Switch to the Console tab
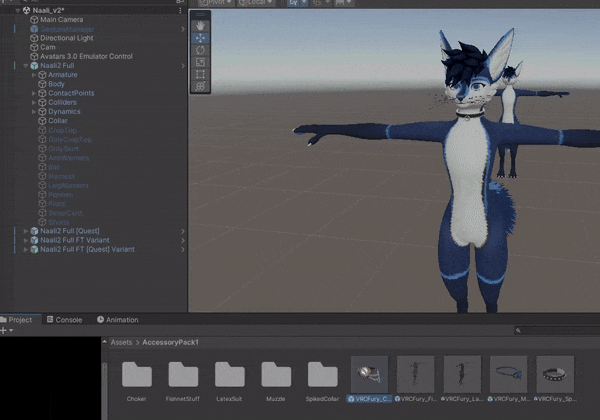Viewport: 600px width, 420px height. 69,320
